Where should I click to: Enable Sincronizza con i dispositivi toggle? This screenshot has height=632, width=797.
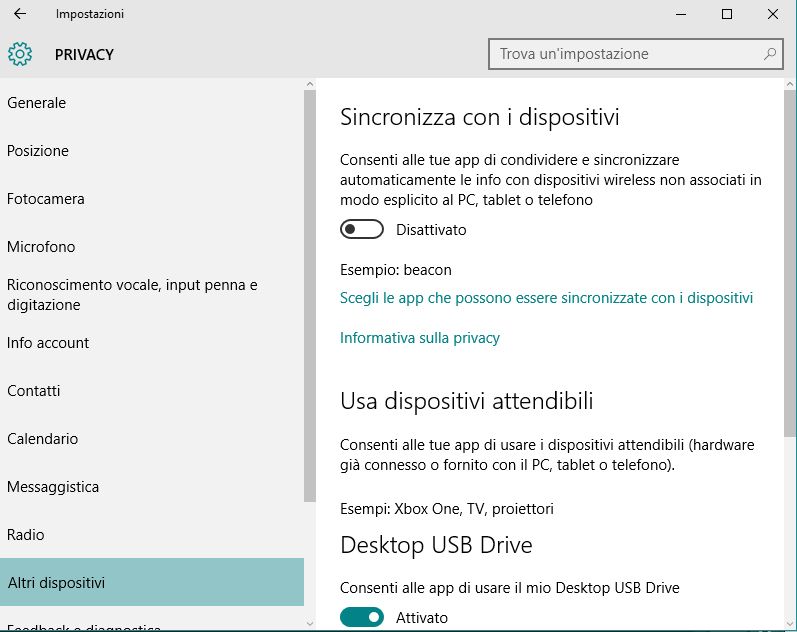point(362,230)
